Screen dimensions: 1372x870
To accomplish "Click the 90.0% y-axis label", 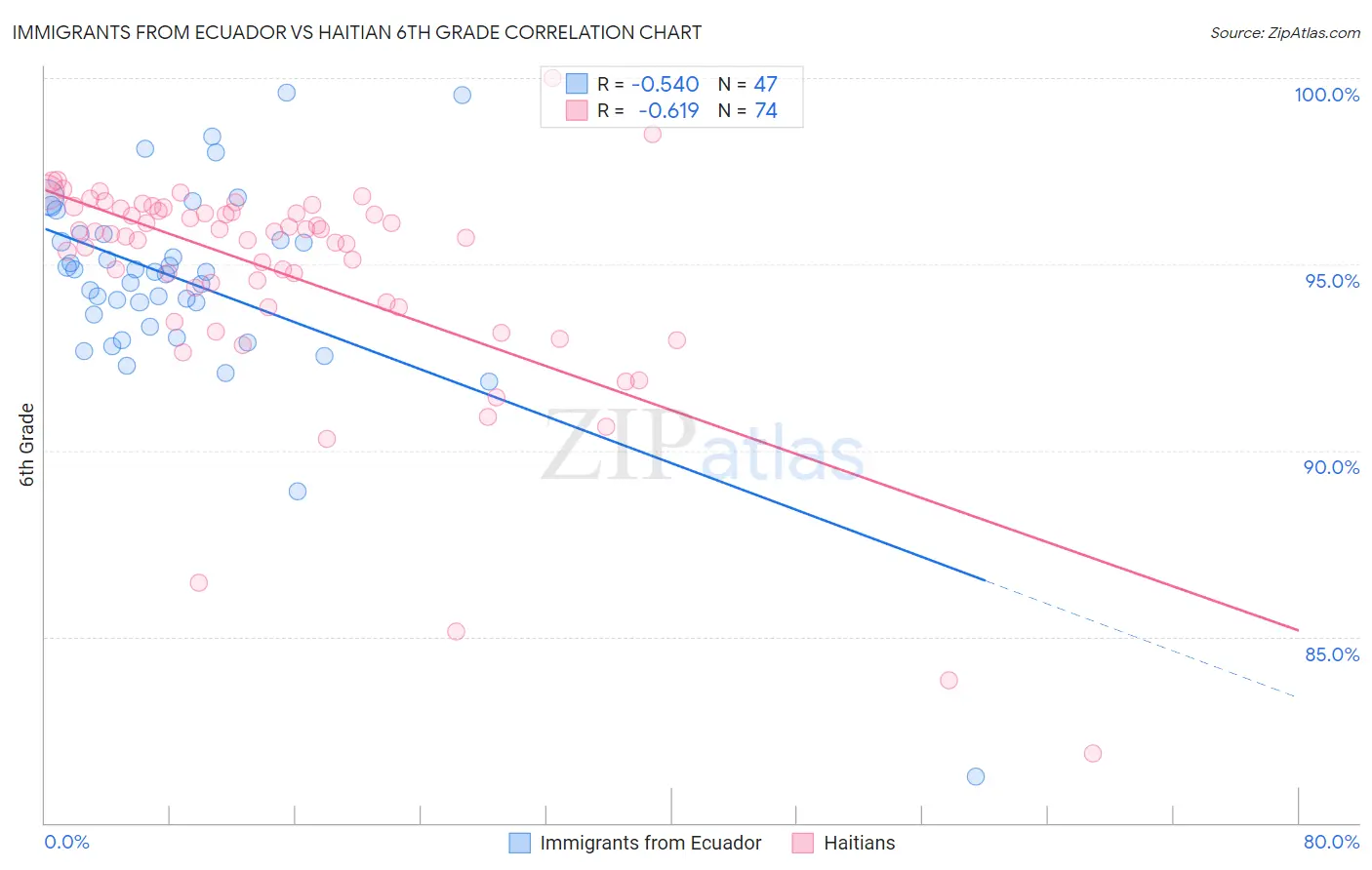I will [x=1332, y=467].
